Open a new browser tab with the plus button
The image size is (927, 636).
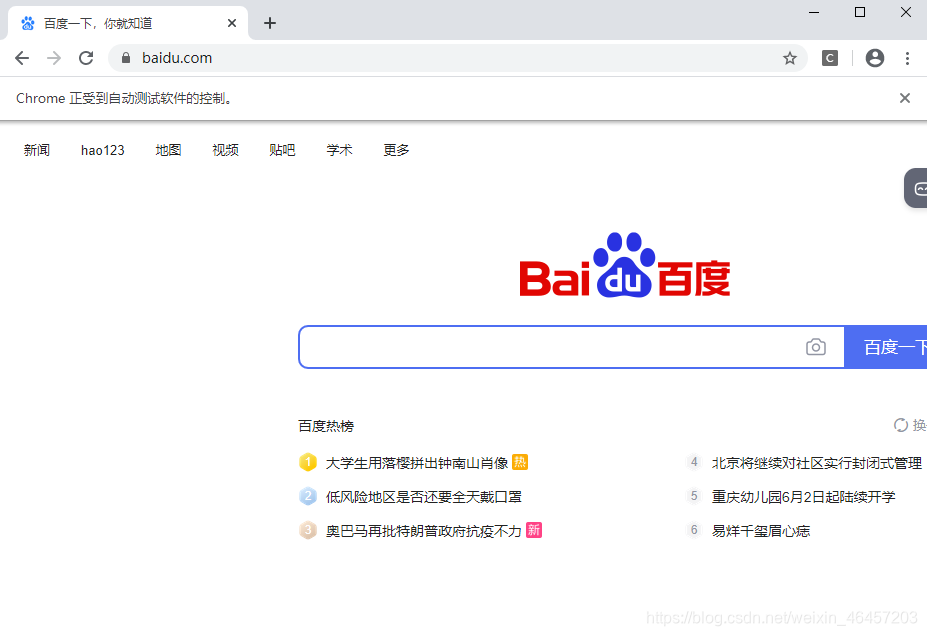269,22
